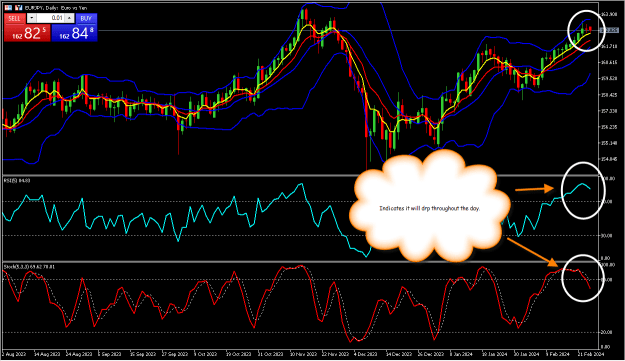Click the blue BUY button

pos(86,18)
